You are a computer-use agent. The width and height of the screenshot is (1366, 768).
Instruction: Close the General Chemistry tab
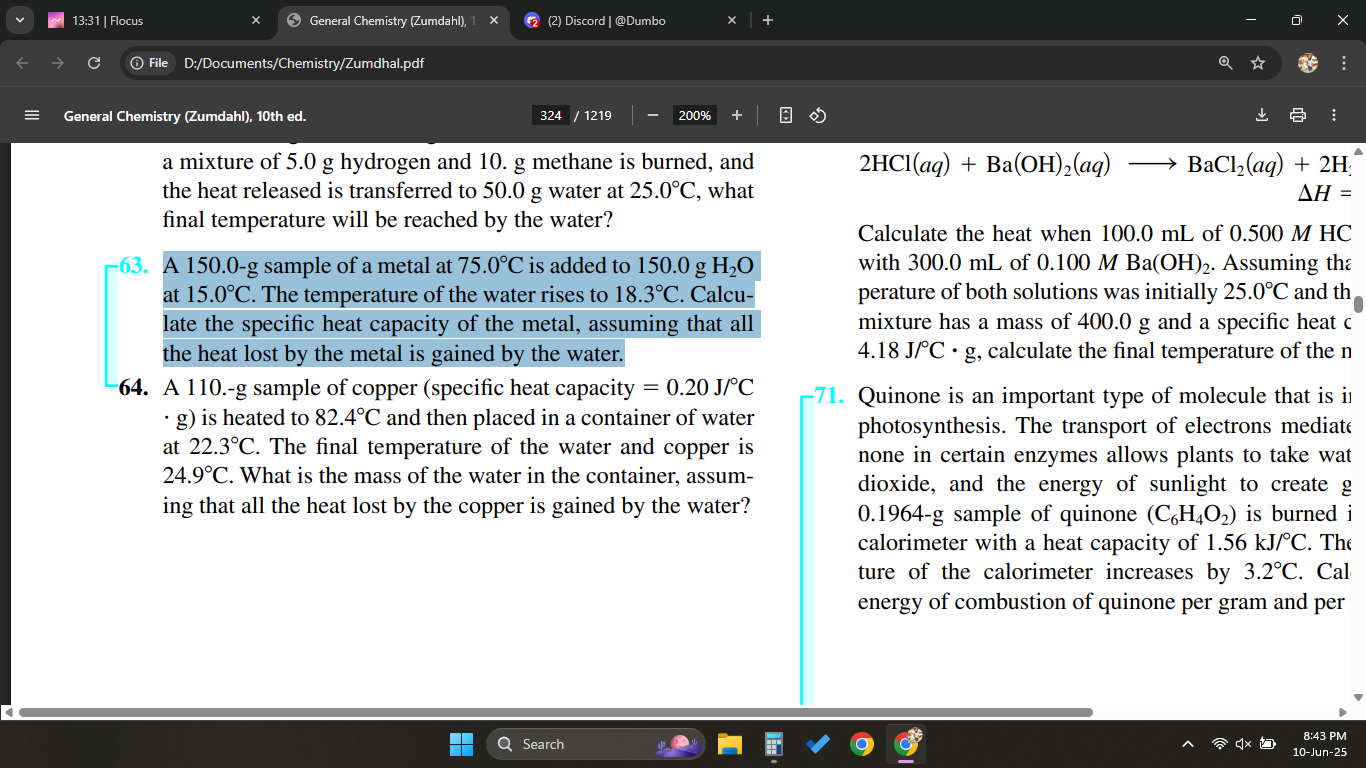(x=493, y=20)
